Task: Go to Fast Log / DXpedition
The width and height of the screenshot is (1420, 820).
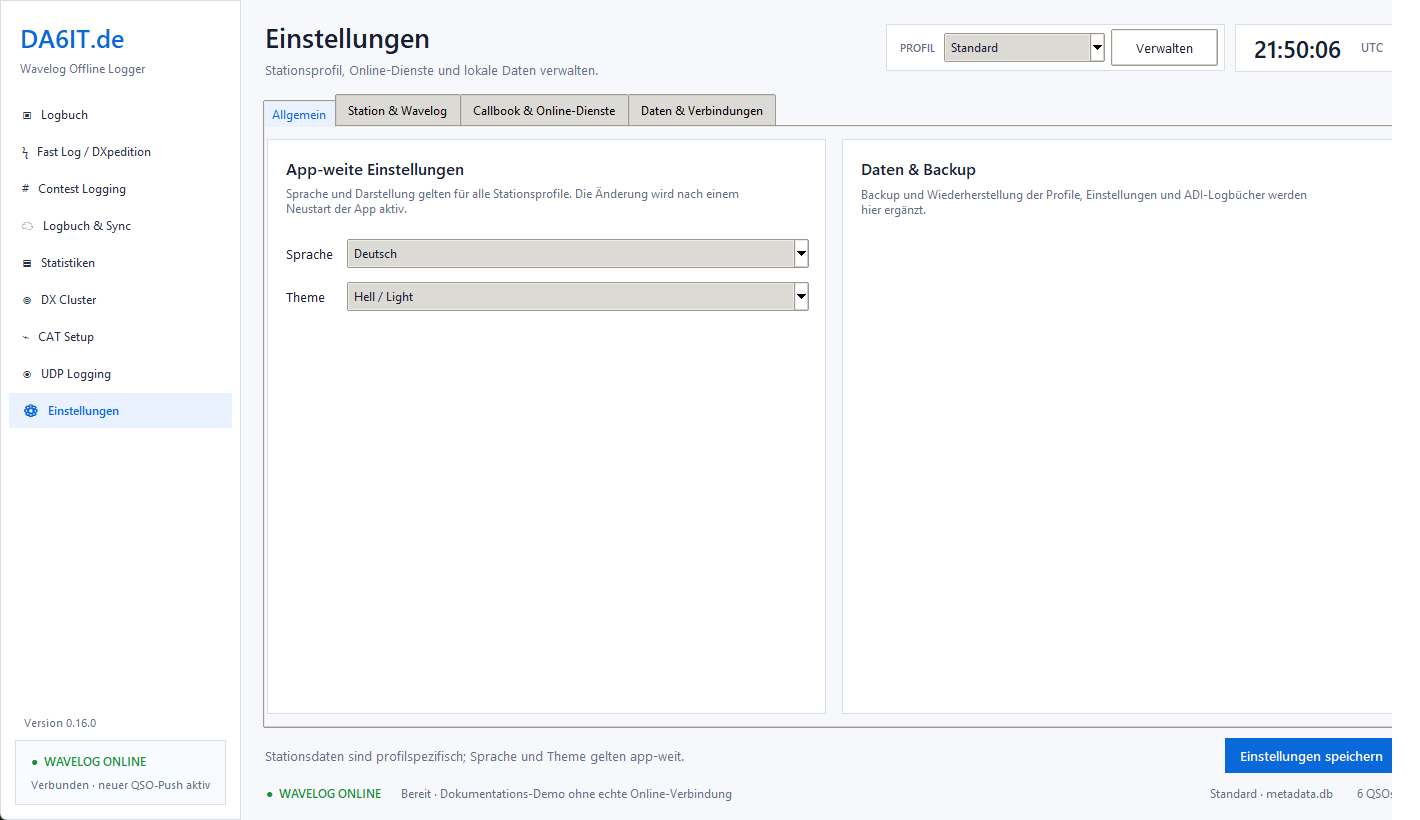Action: point(120,152)
